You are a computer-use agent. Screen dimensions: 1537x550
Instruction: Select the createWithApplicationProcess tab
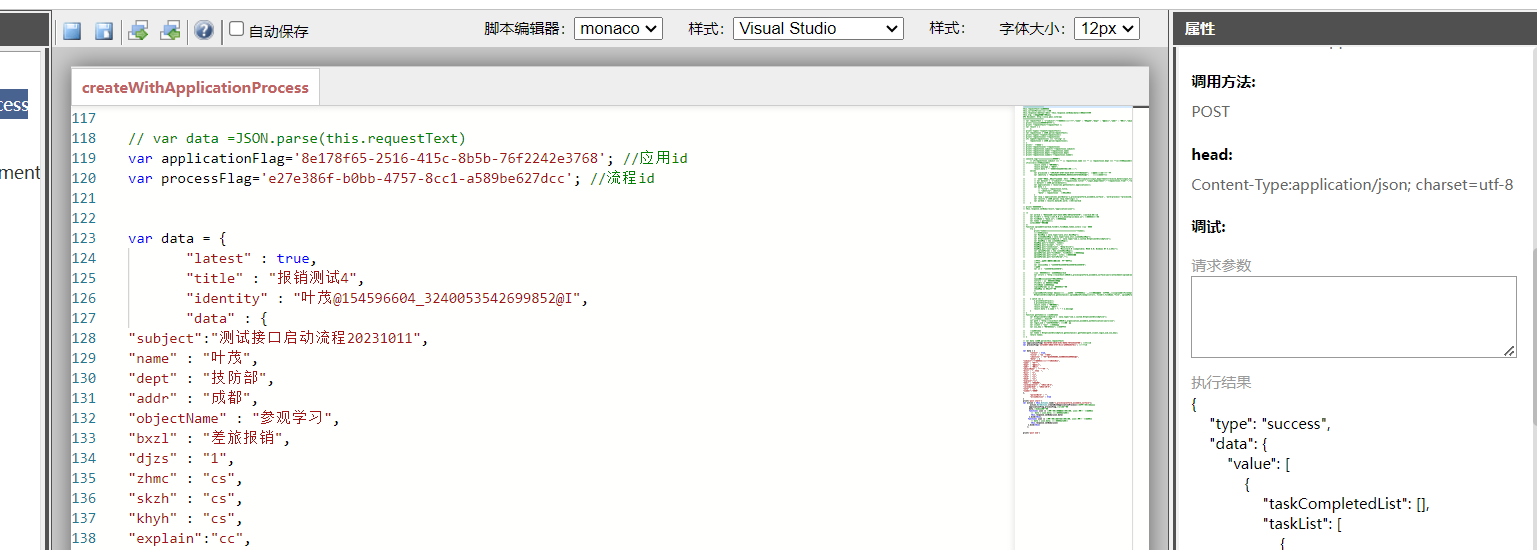[x=195, y=87]
